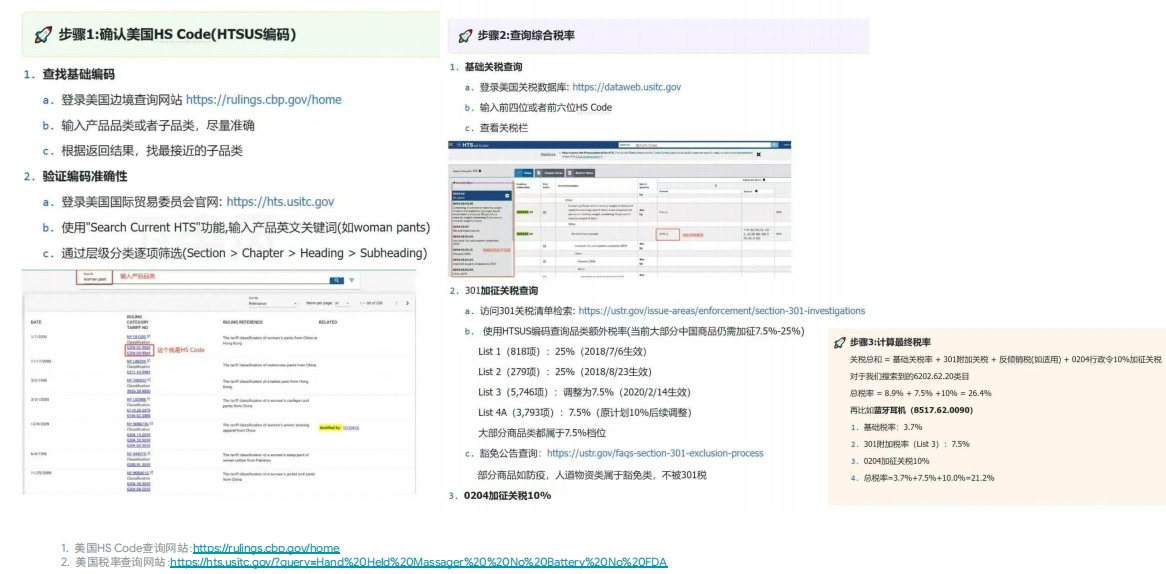Open the rulings.cbp.gov/home link in step 1
The image size is (1166, 574).
(263, 100)
